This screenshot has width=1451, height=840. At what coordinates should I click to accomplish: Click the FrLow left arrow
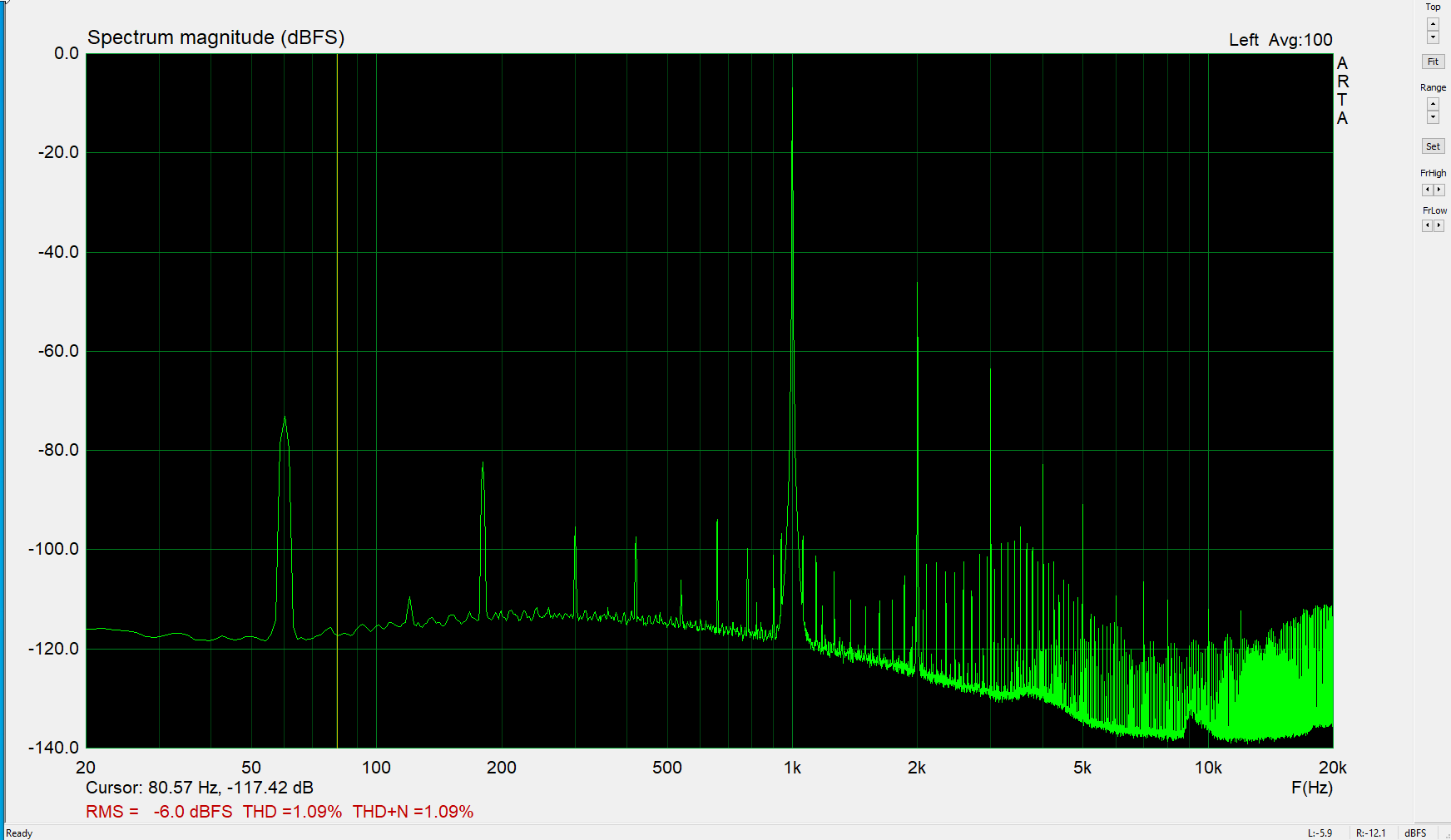coord(1428,225)
